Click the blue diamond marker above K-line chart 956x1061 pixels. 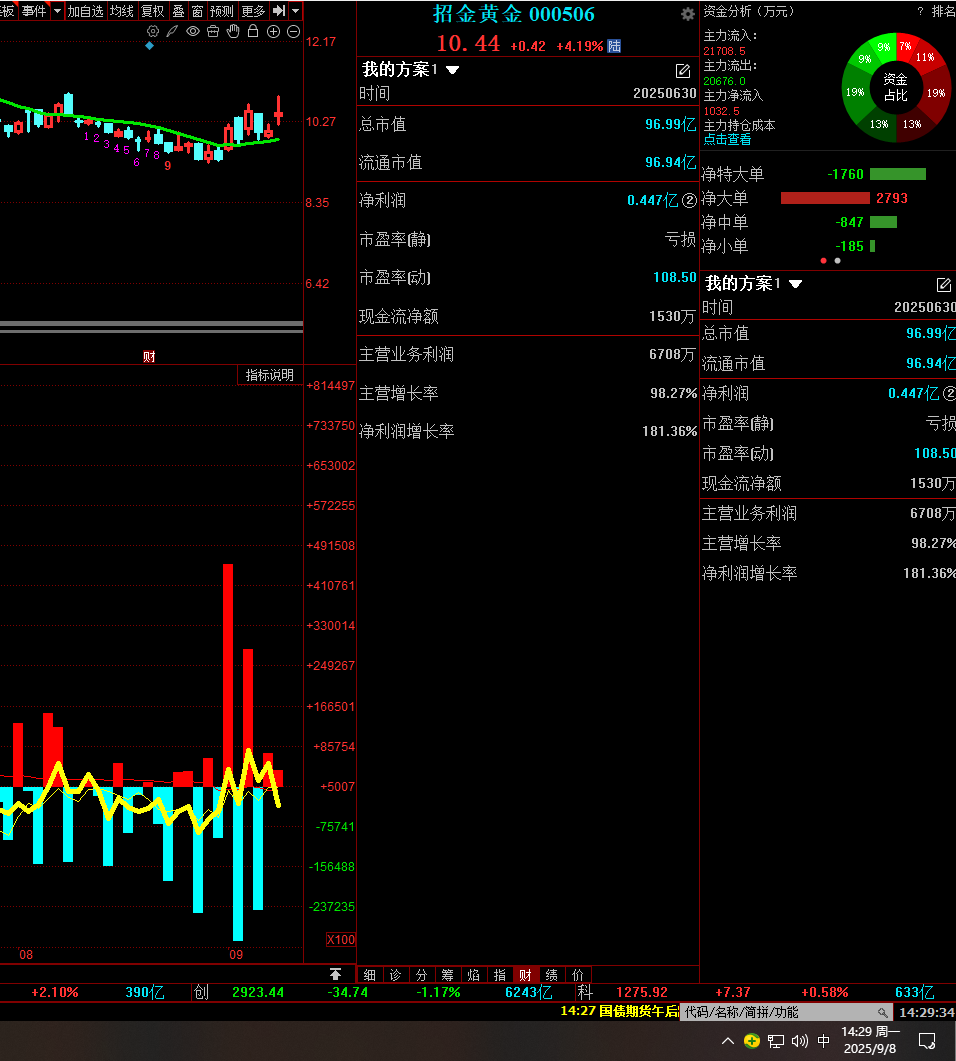(150, 46)
